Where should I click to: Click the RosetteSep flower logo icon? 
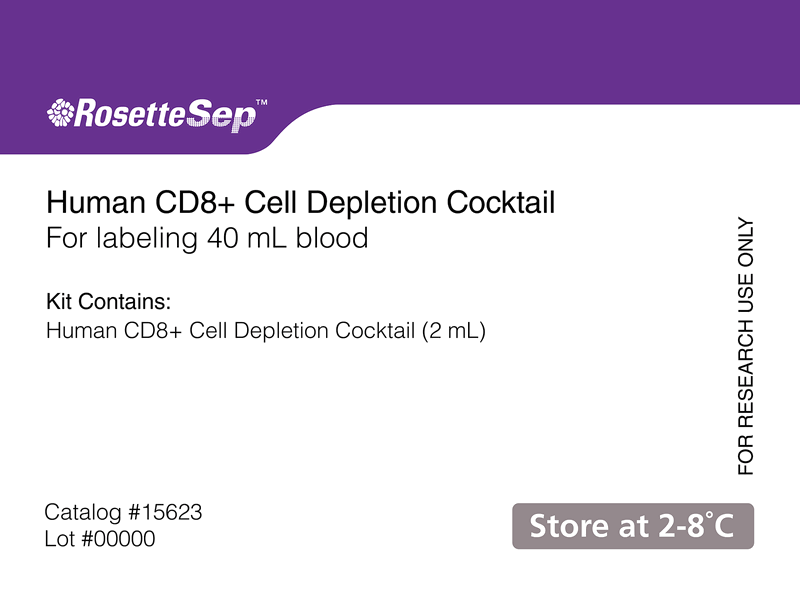(60, 113)
